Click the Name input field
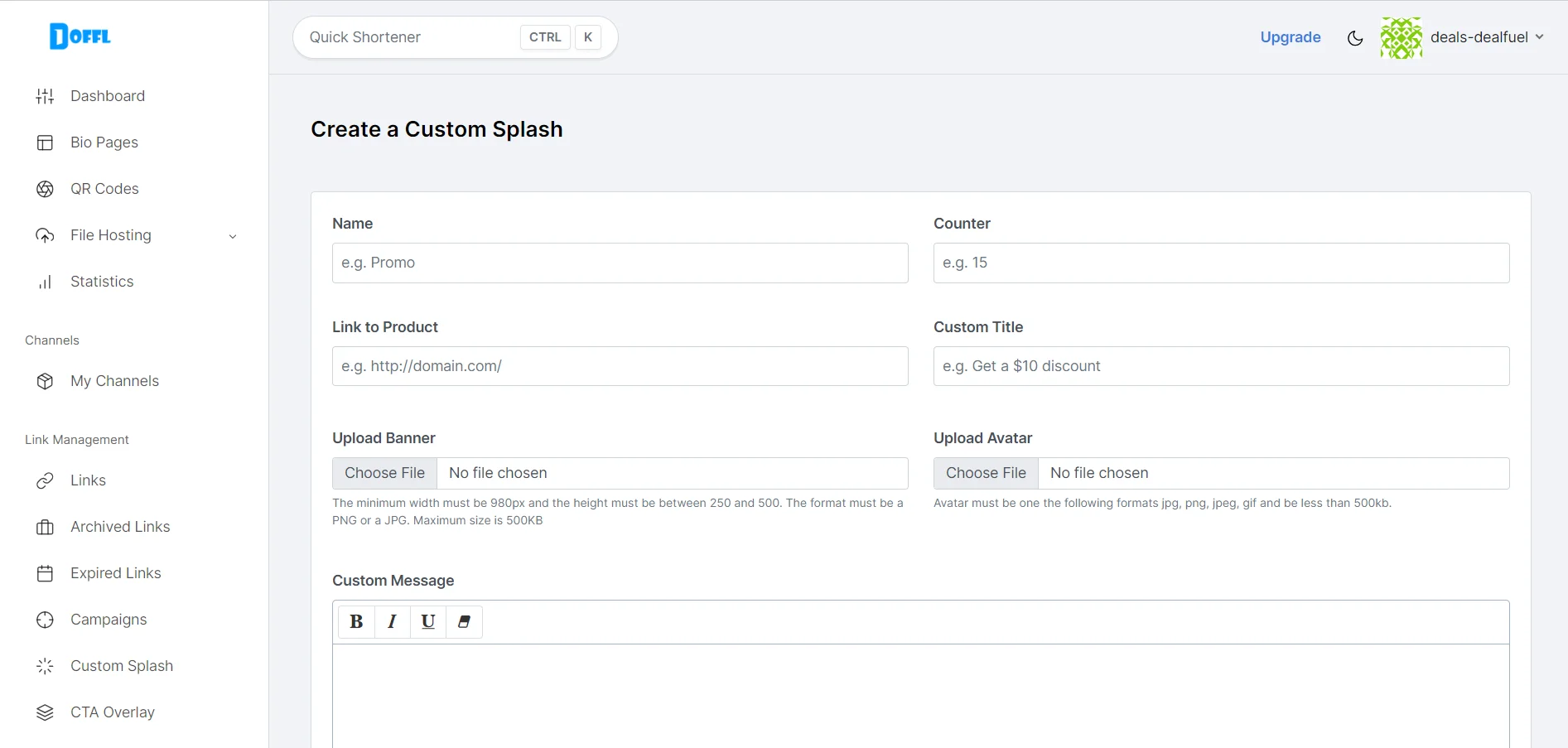The image size is (1568, 748). point(620,263)
